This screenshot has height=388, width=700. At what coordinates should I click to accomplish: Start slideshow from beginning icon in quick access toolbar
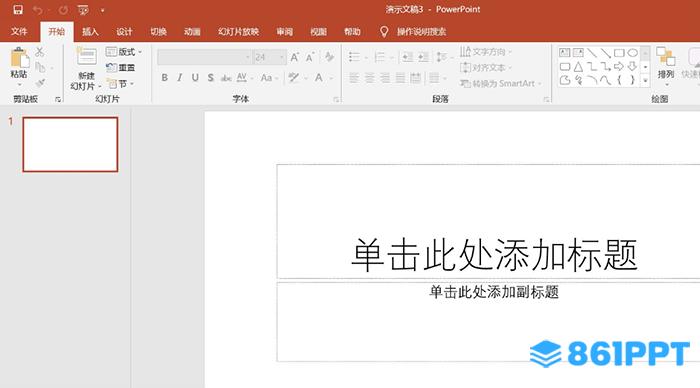pyautogui.click(x=83, y=10)
